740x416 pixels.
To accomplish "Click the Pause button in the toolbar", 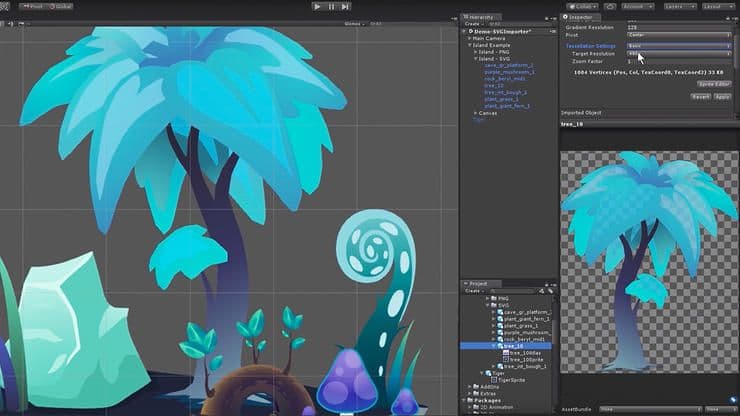I will 331,7.
